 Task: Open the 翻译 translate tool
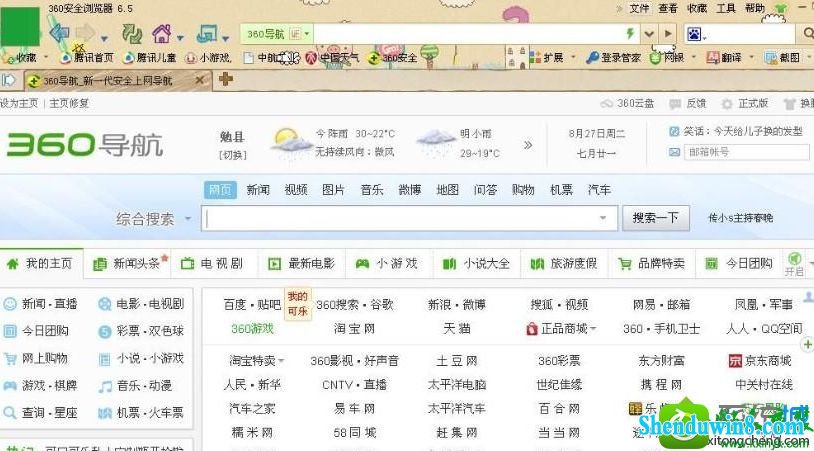tap(724, 57)
